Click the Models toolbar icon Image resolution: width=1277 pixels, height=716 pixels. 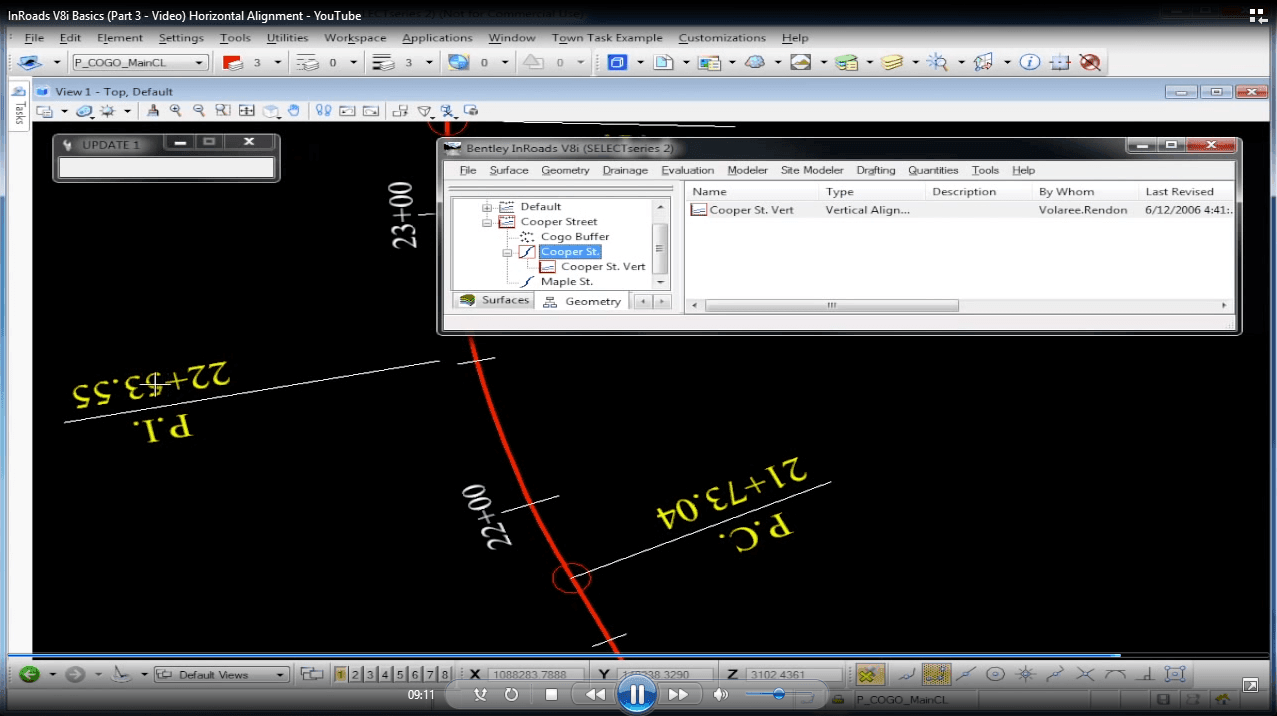click(x=617, y=62)
